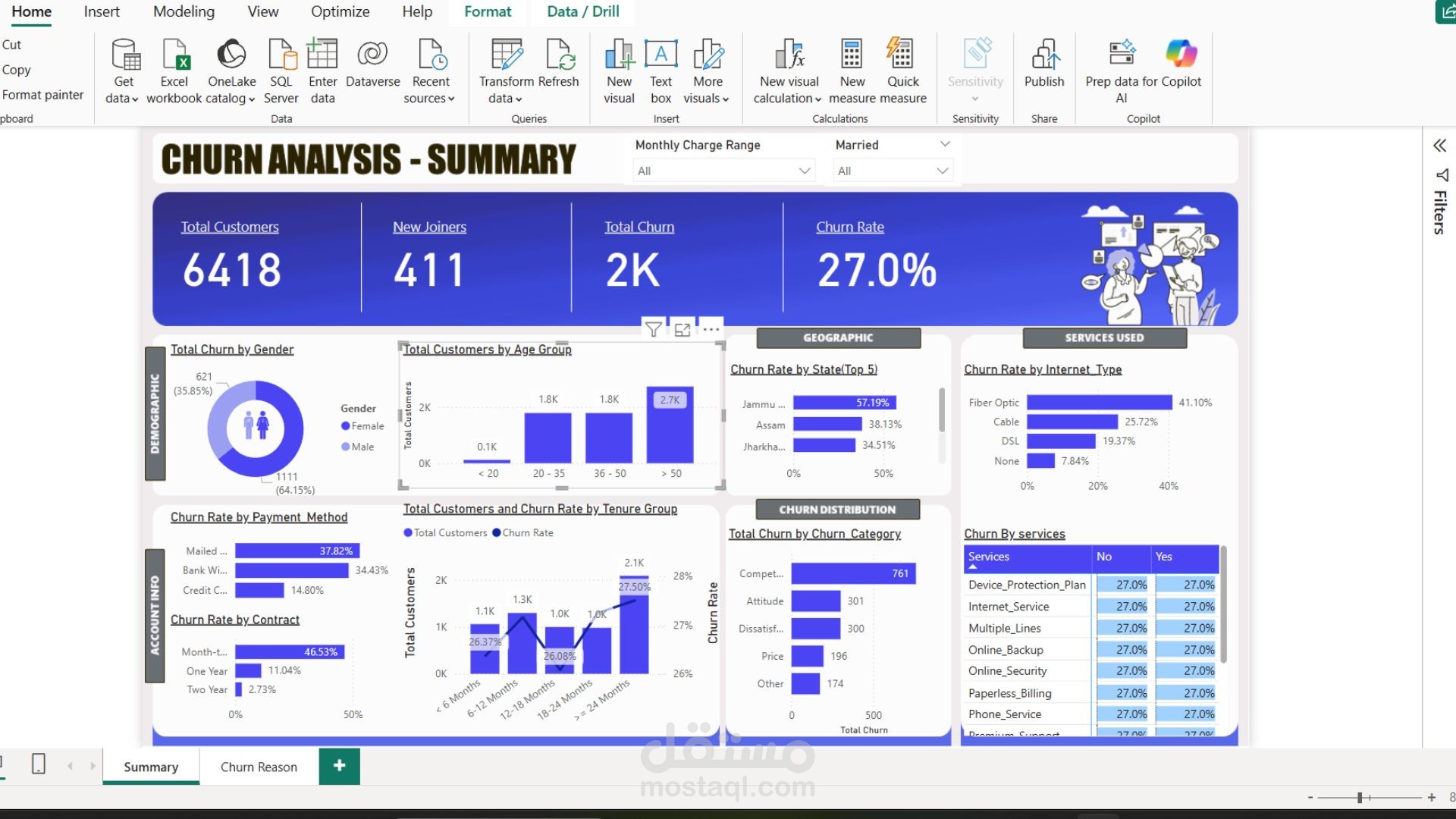
Task: Click the filter icon above the chart
Action: click(653, 329)
